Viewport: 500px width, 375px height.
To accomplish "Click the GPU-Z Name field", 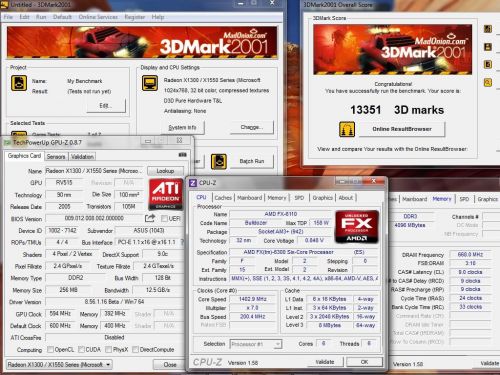I will pyautogui.click(x=94, y=171).
